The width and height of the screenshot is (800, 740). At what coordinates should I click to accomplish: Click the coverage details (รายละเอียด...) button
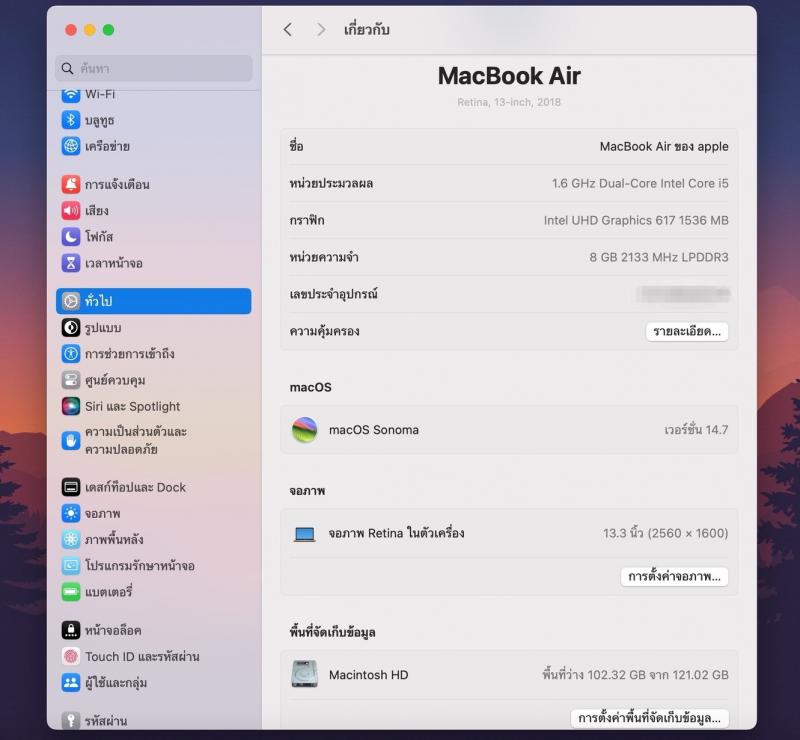coord(686,332)
